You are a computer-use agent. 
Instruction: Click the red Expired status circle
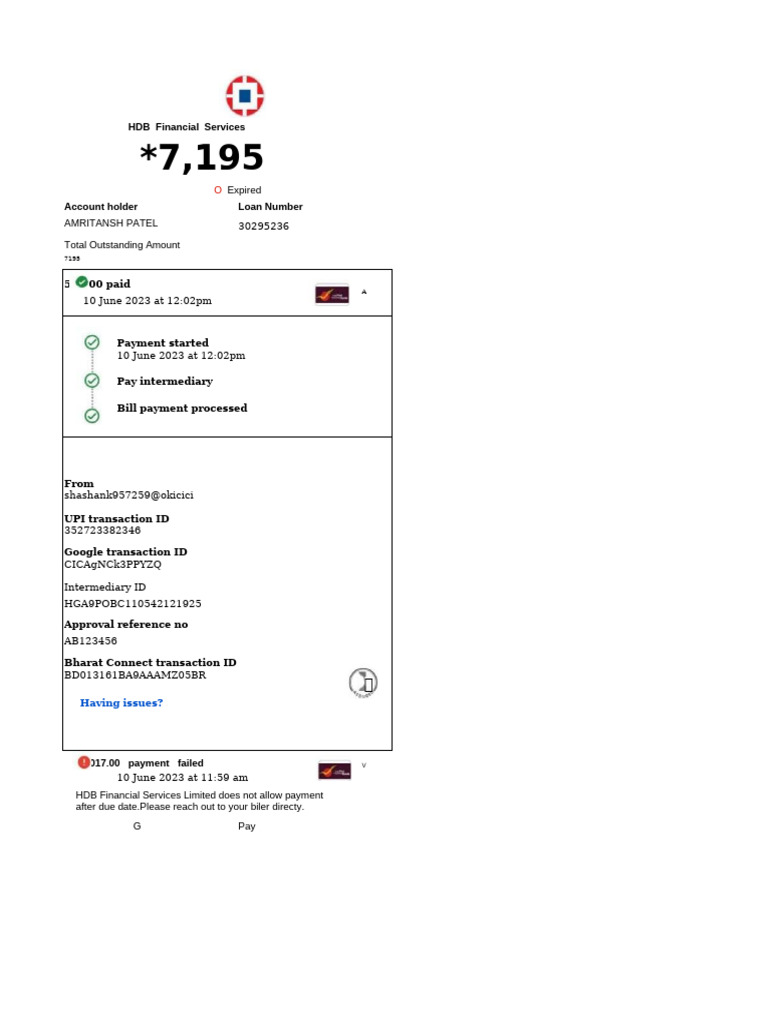click(218, 190)
